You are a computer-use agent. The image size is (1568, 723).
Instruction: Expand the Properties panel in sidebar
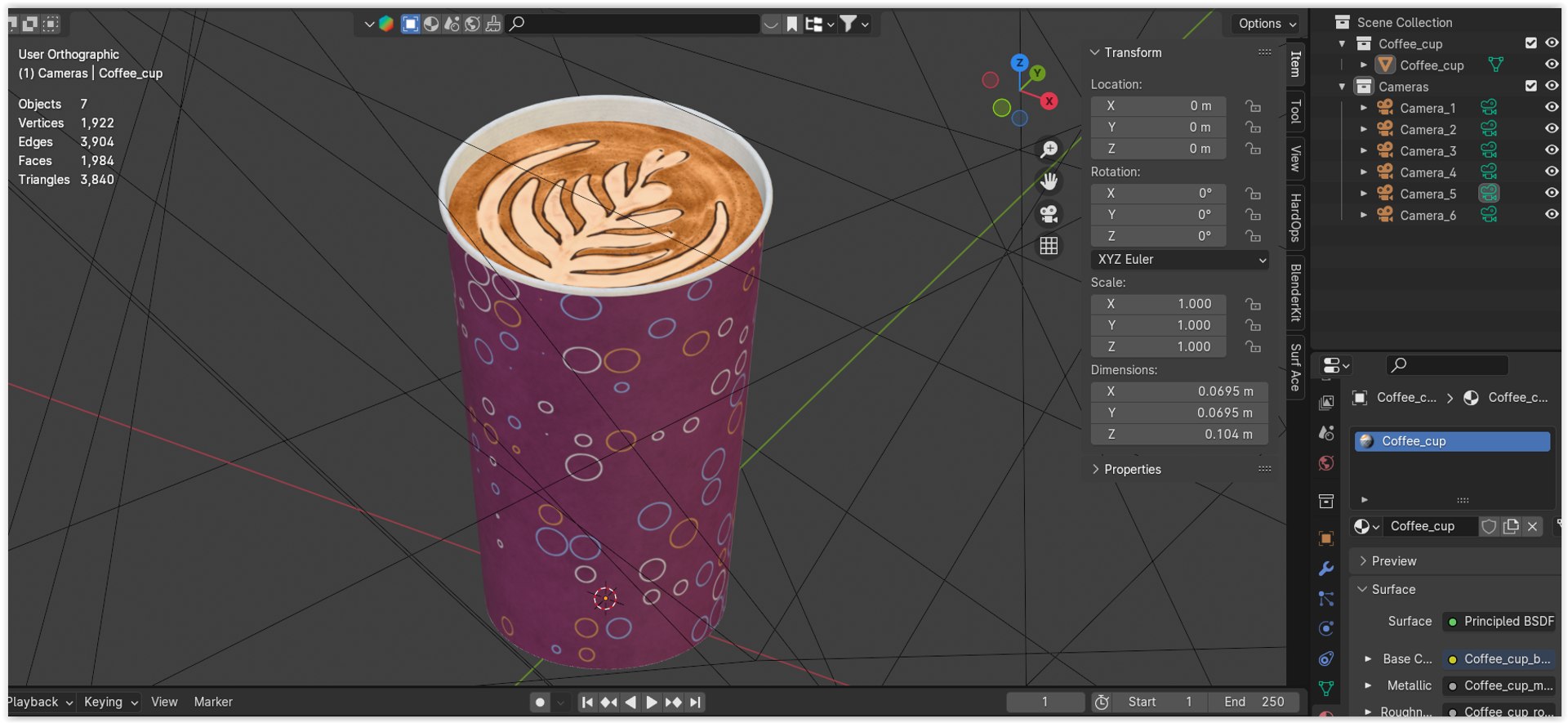[1095, 469]
